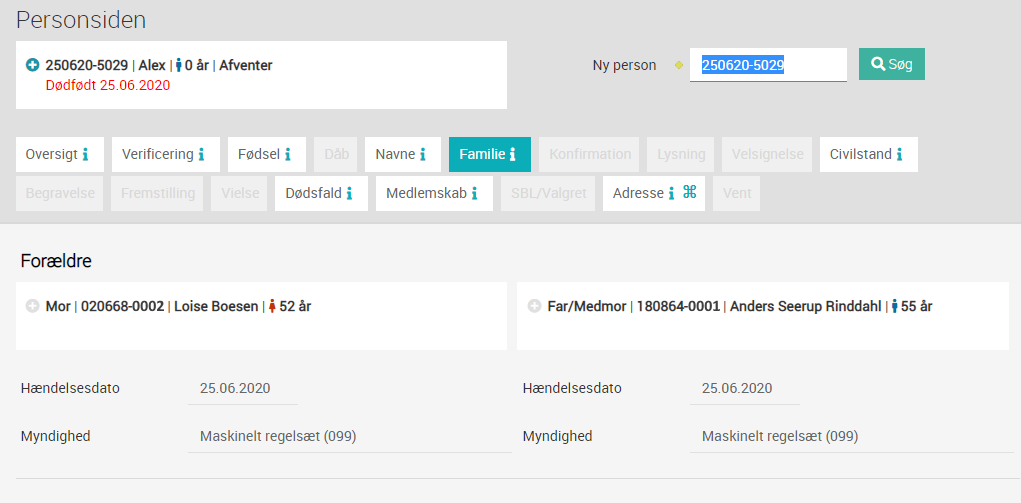Open the Verificering tab
The height and width of the screenshot is (503, 1021).
click(165, 154)
